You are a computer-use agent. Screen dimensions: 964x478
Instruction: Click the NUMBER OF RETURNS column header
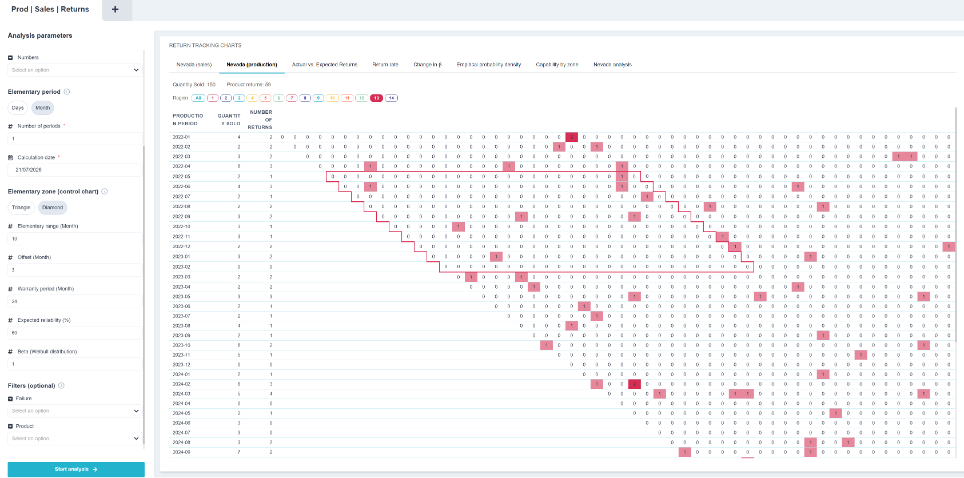coord(260,118)
